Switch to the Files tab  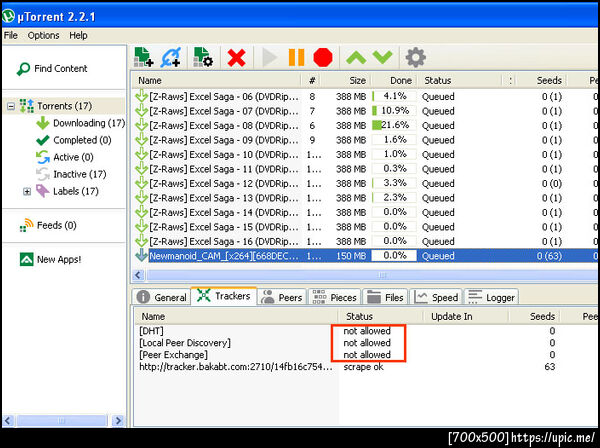point(385,297)
